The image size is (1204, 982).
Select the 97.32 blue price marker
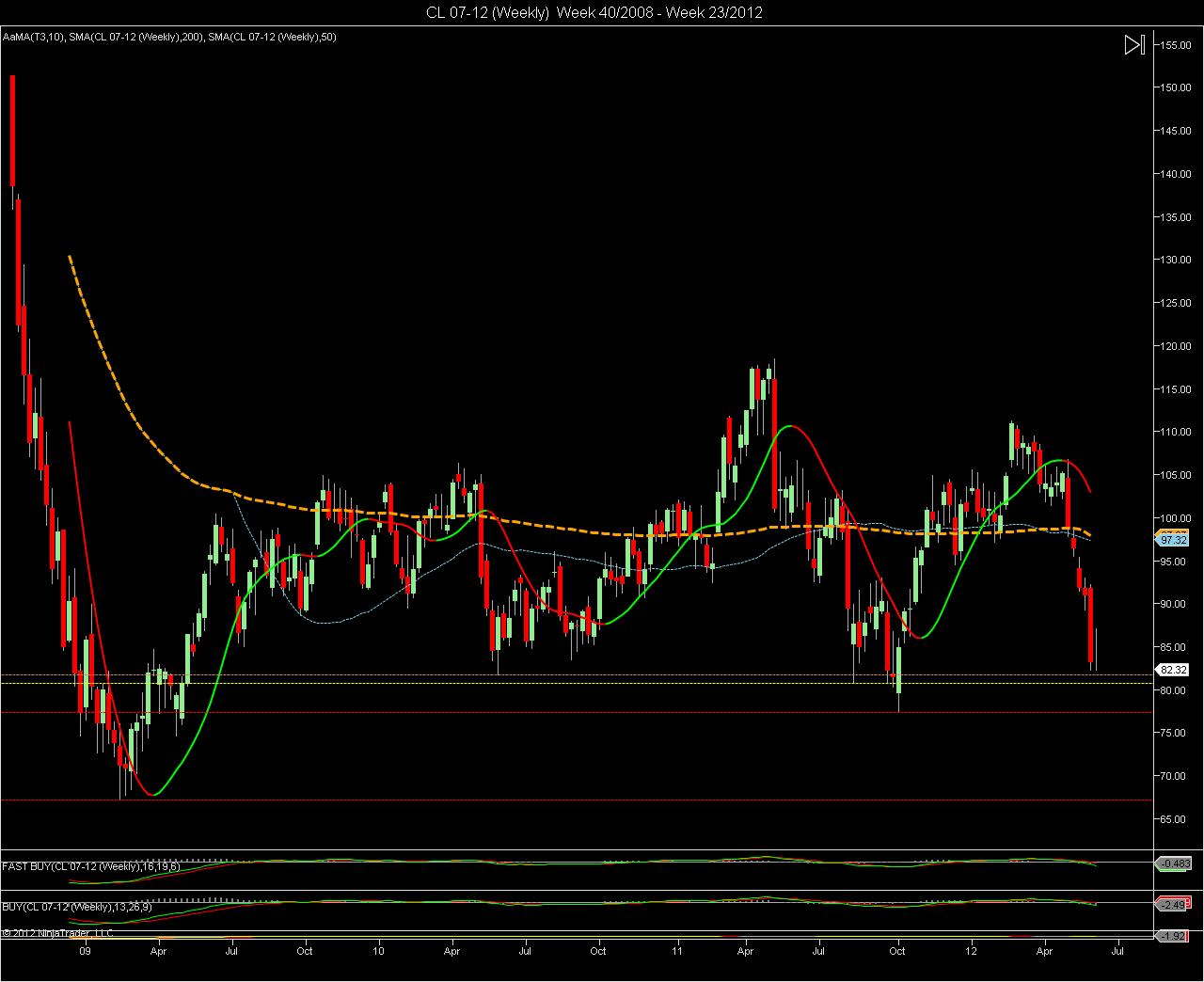pyautogui.click(x=1172, y=541)
